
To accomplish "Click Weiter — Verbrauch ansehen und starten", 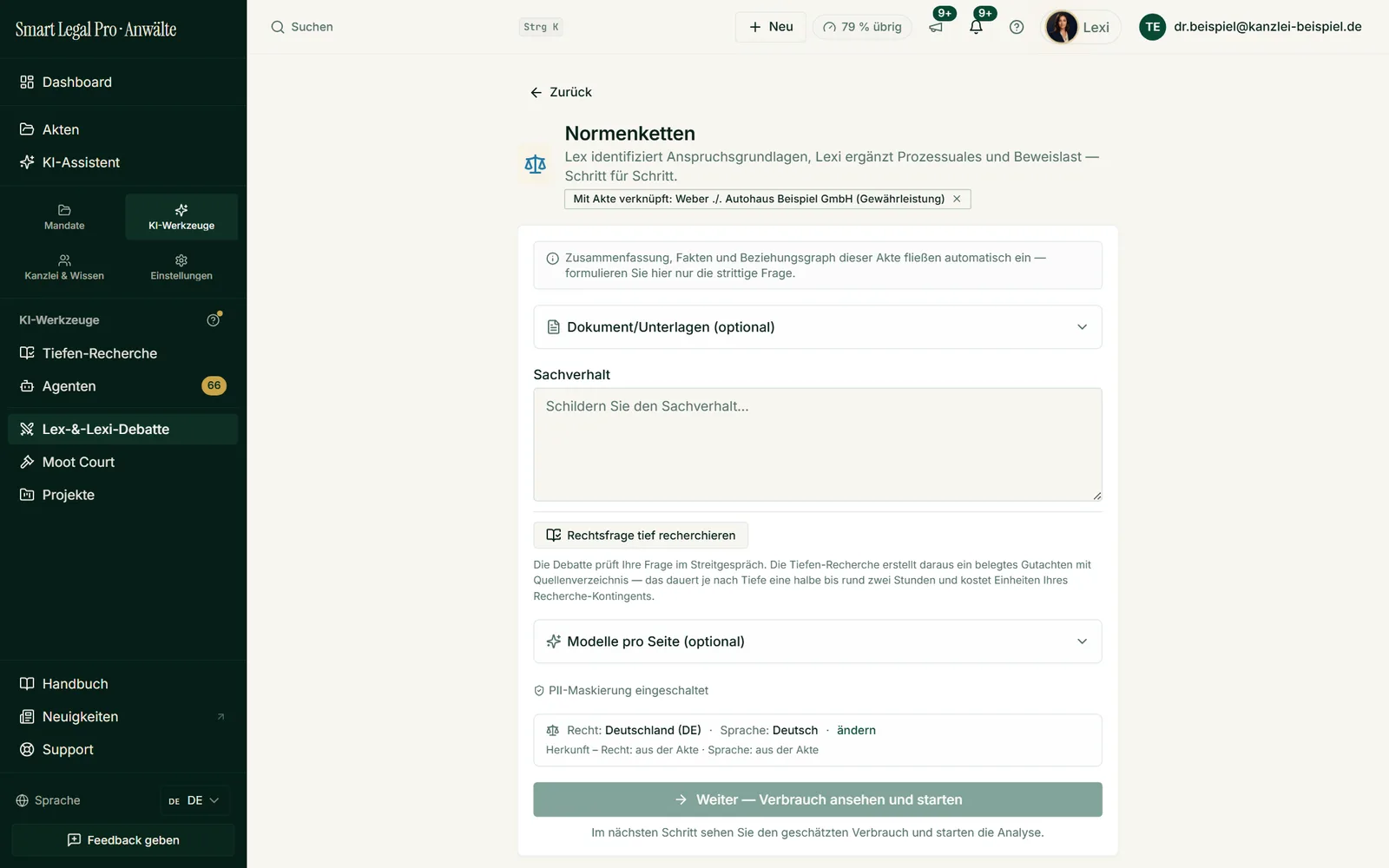I will [818, 799].
